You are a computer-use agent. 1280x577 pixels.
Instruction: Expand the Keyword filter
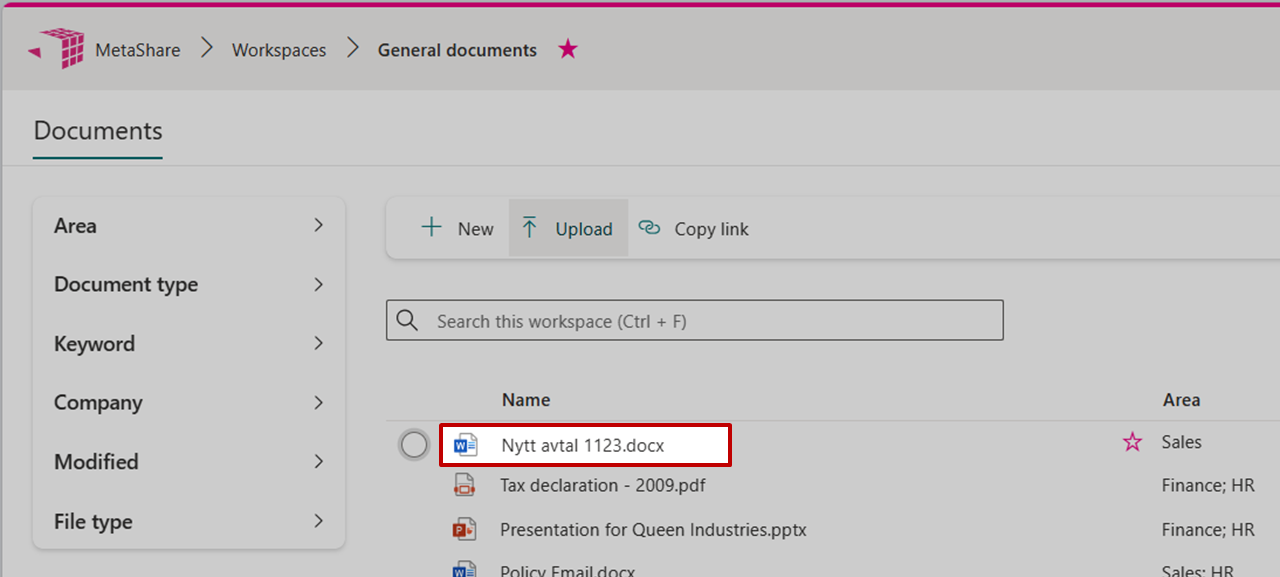click(318, 344)
